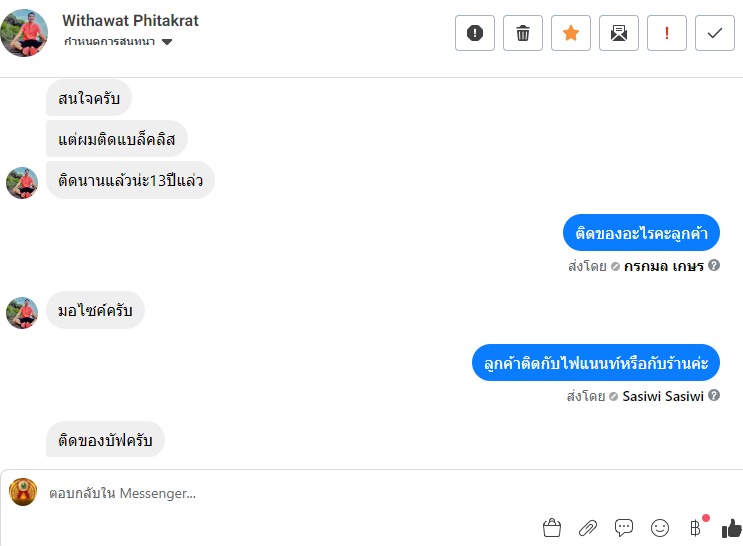Open the shopping bag products icon
743x546 pixels.
coord(551,527)
